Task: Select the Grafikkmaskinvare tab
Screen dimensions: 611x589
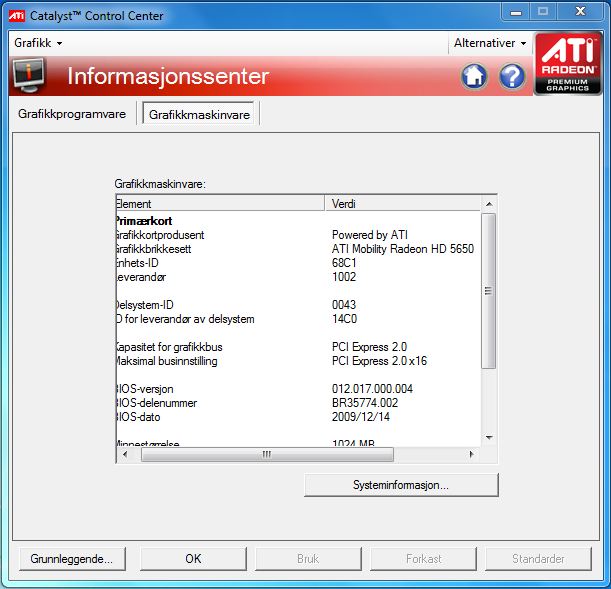Action: [x=199, y=115]
